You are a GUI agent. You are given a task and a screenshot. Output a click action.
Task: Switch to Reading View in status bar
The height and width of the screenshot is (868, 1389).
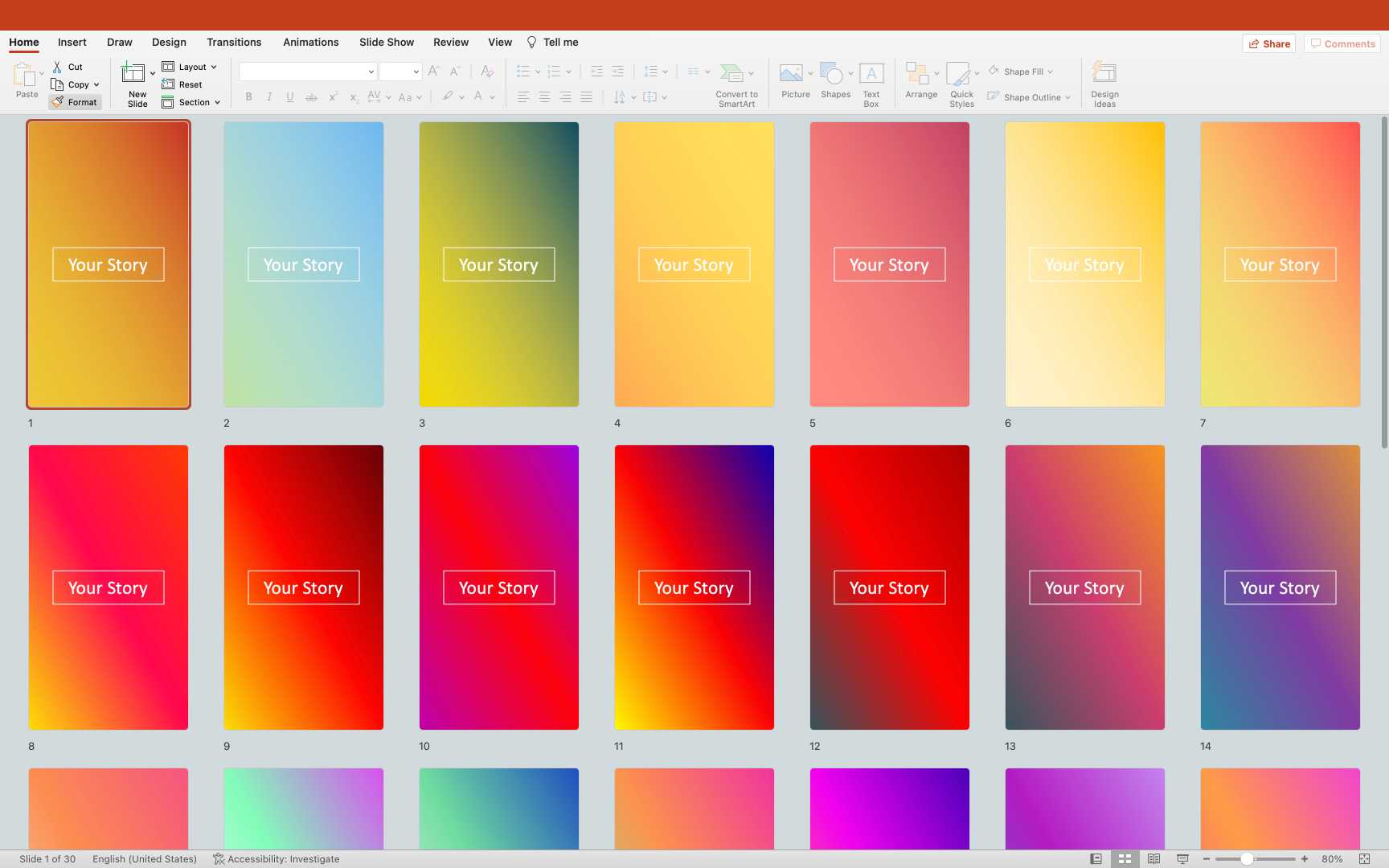click(x=1153, y=859)
